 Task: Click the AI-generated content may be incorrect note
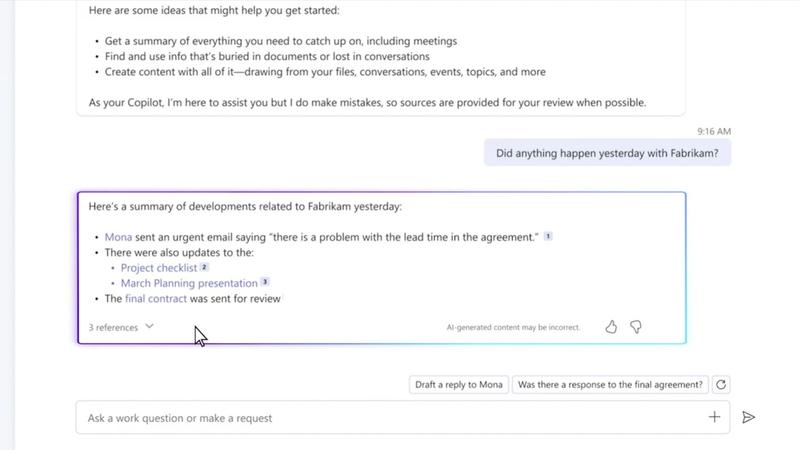coord(513,328)
